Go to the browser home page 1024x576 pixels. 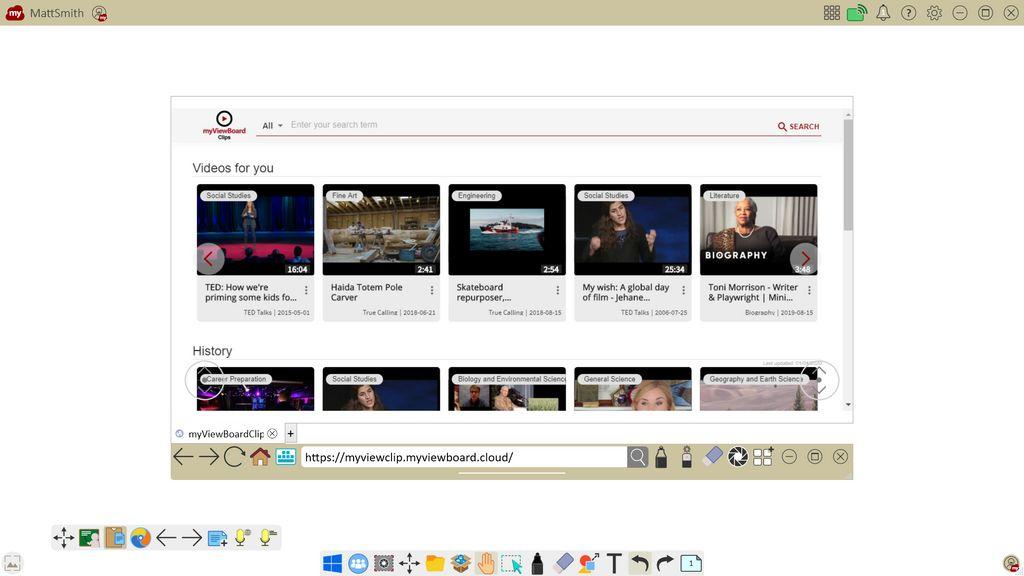tap(259, 456)
